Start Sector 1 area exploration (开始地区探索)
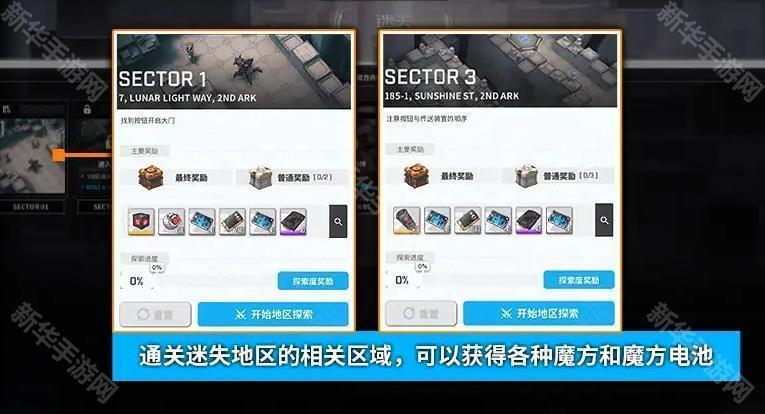765x414 pixels. (273, 315)
